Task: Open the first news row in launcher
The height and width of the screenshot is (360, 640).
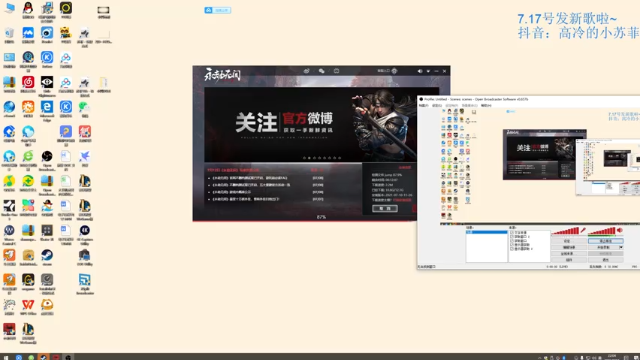Action: 265,178
